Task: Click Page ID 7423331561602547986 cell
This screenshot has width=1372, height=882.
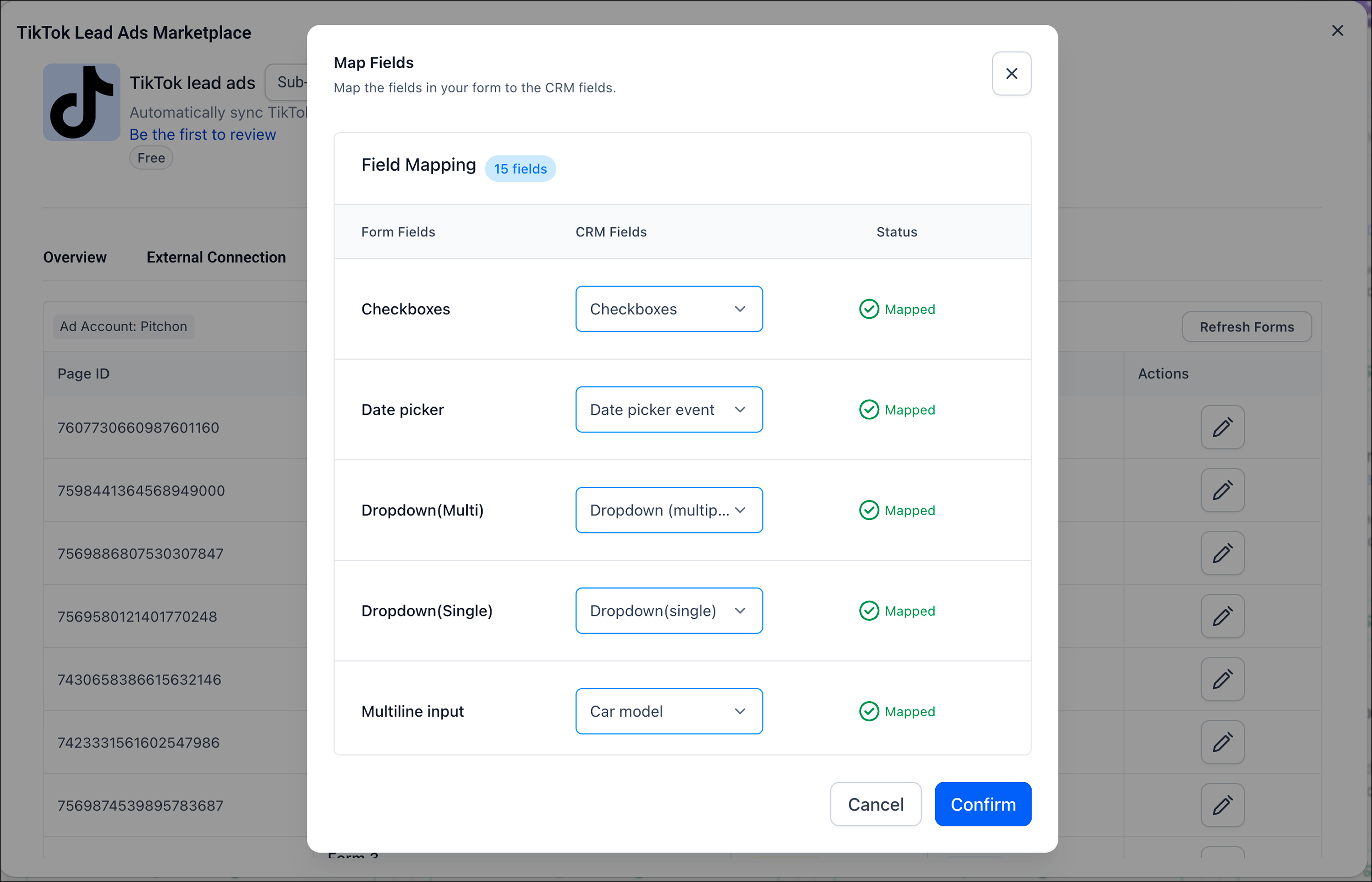Action: pyautogui.click(x=139, y=743)
